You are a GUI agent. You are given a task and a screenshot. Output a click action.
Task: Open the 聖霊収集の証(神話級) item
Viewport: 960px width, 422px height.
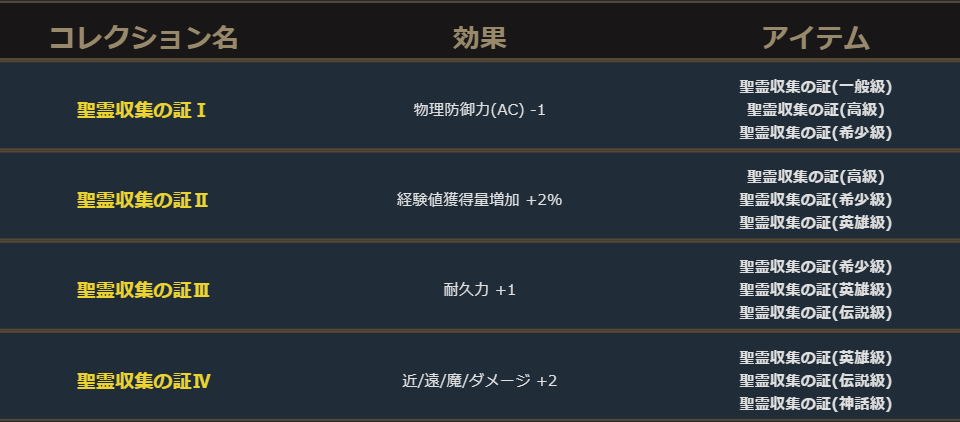coord(815,403)
